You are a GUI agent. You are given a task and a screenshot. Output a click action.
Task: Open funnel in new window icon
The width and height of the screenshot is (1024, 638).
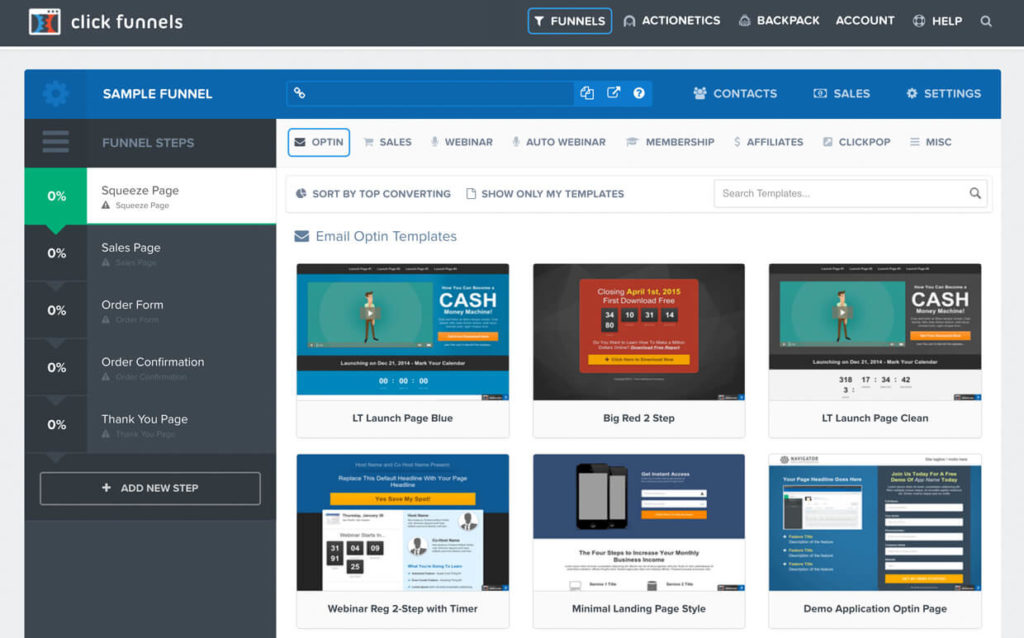(613, 93)
